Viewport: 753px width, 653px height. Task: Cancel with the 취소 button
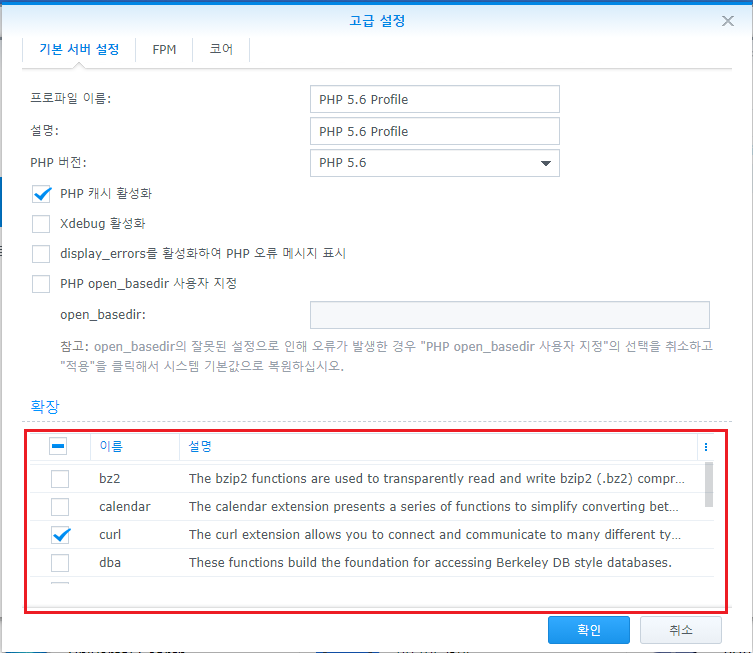pyautogui.click(x=680, y=630)
